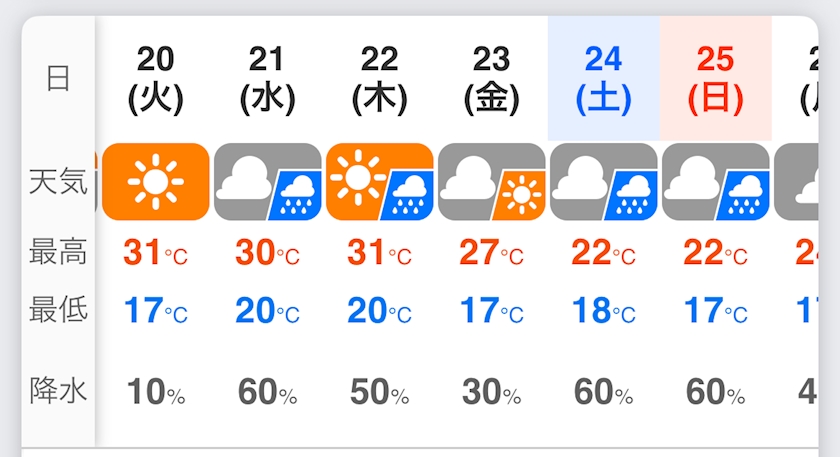Screen dimensions: 840x457
Task: Click the 30% precipitation value for Friday
Action: click(492, 393)
